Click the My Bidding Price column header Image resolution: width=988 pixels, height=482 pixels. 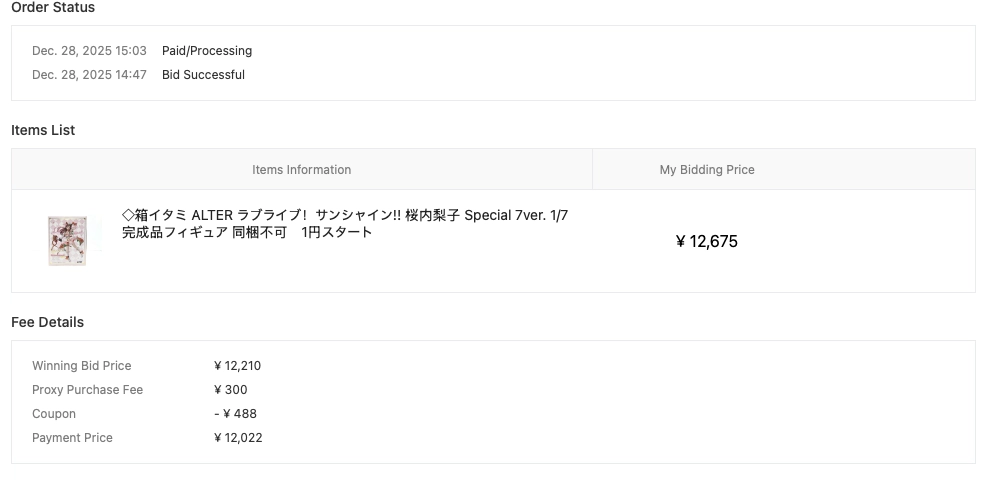(x=706, y=170)
